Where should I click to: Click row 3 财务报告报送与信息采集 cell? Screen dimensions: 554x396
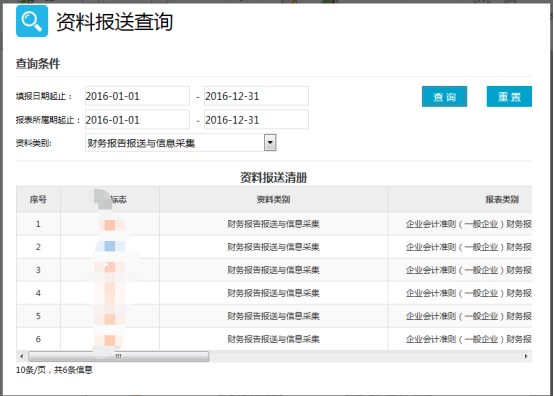(273, 270)
